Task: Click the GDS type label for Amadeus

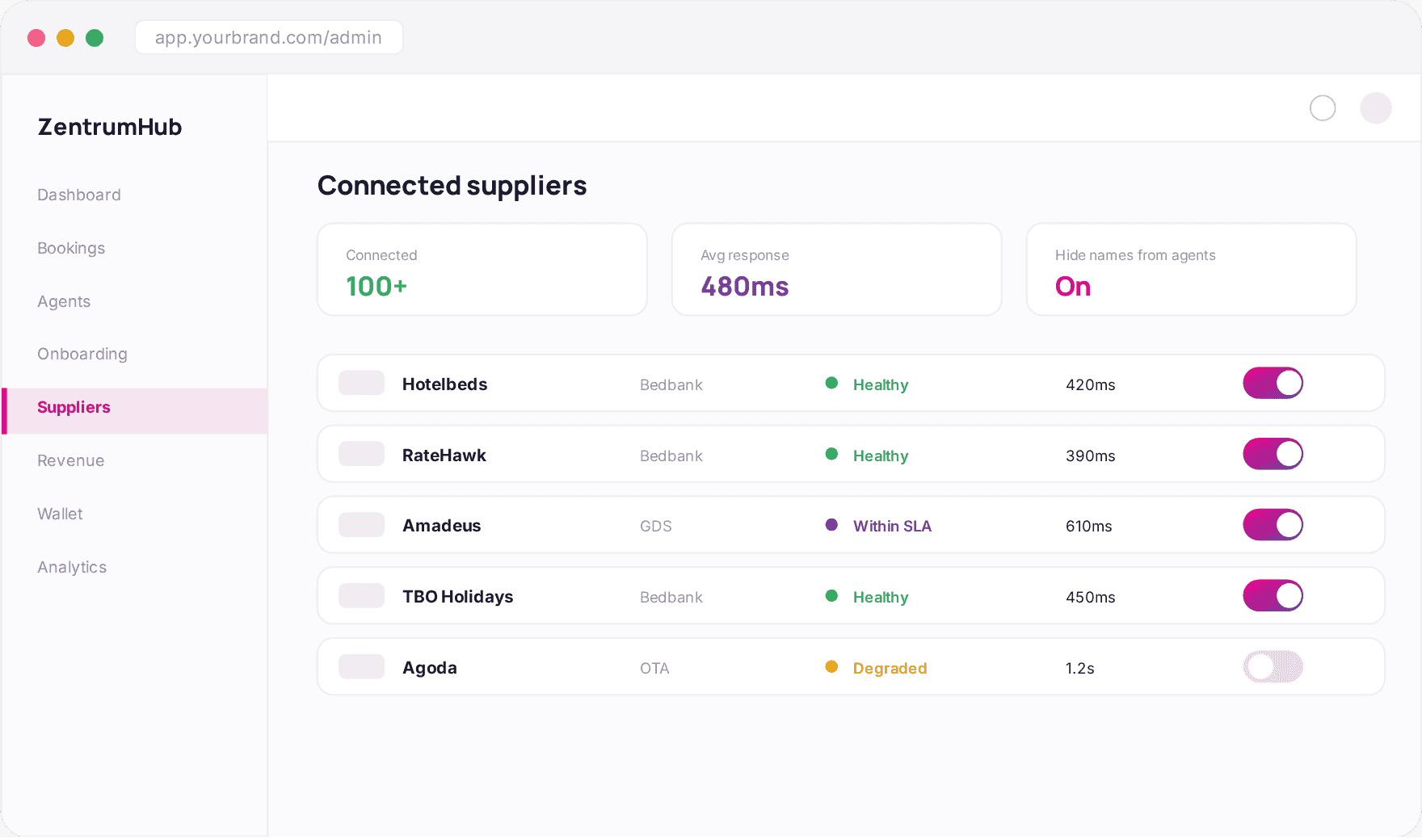Action: pos(656,526)
